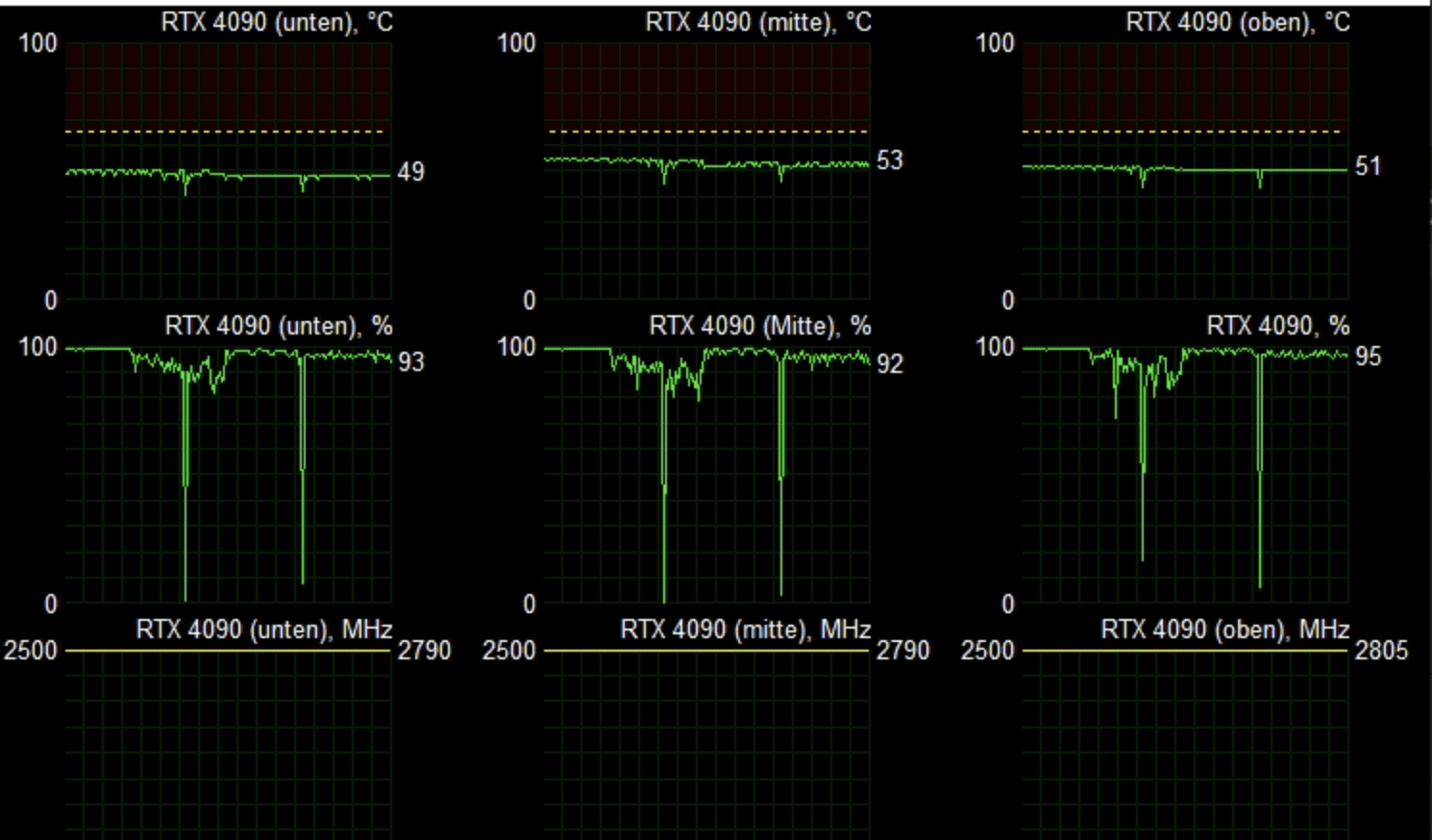Screen dimensions: 1432x840
Task: Click the 100 axis label of the oben °C graph
Action: coord(996,43)
